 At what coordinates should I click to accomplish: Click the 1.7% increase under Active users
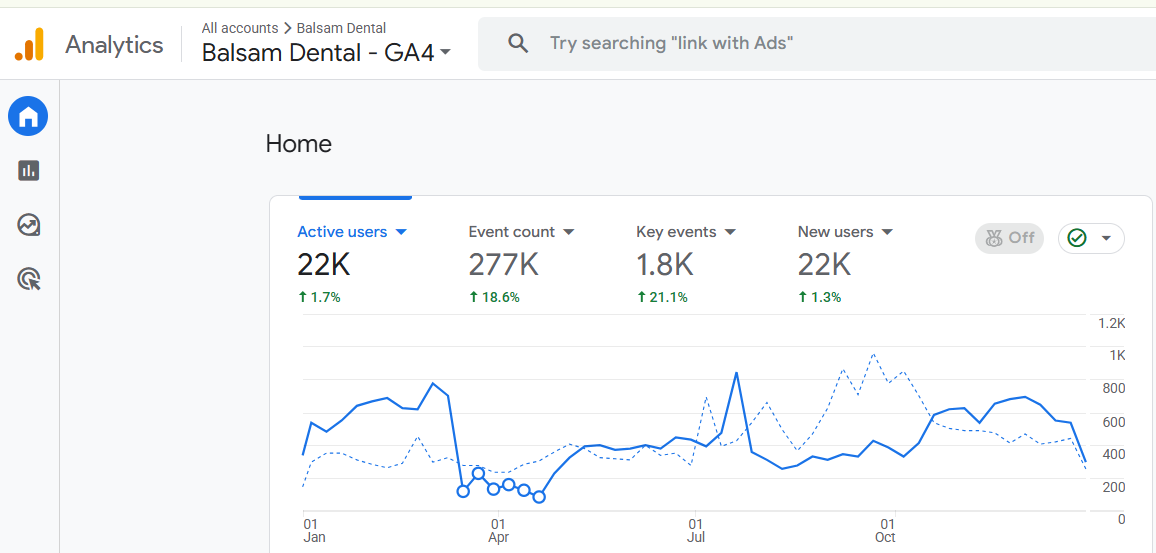319,298
